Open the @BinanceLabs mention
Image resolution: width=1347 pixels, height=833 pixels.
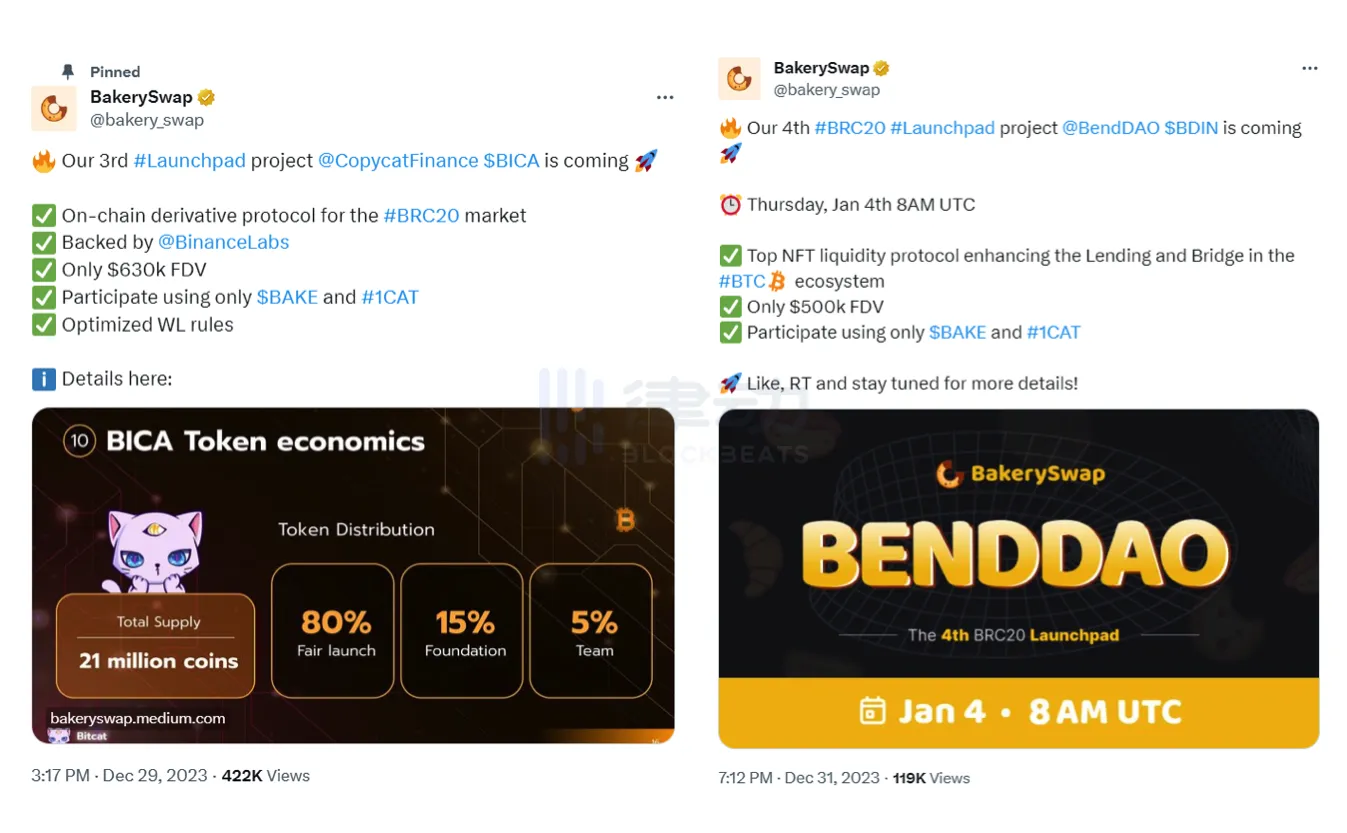(x=223, y=242)
